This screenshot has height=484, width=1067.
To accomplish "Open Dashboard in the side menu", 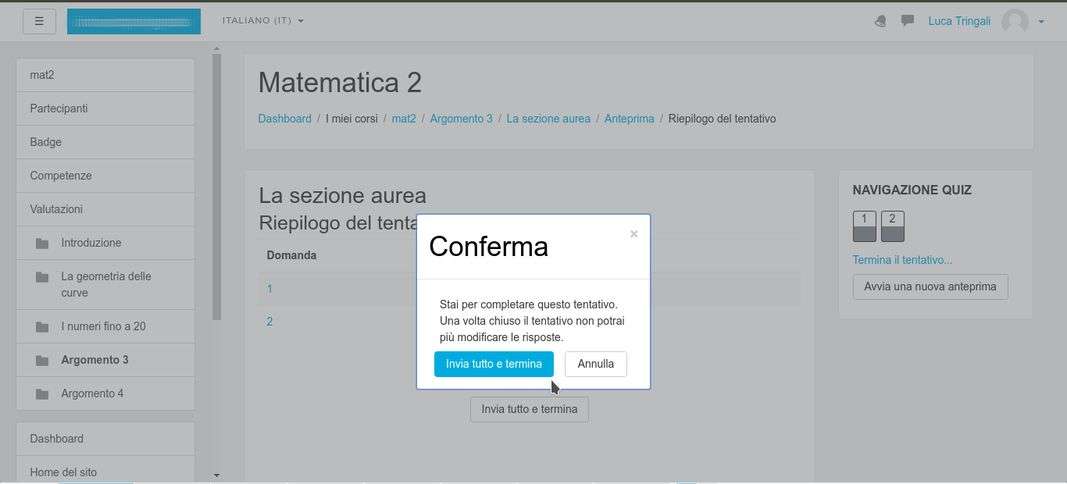I will pos(105,438).
